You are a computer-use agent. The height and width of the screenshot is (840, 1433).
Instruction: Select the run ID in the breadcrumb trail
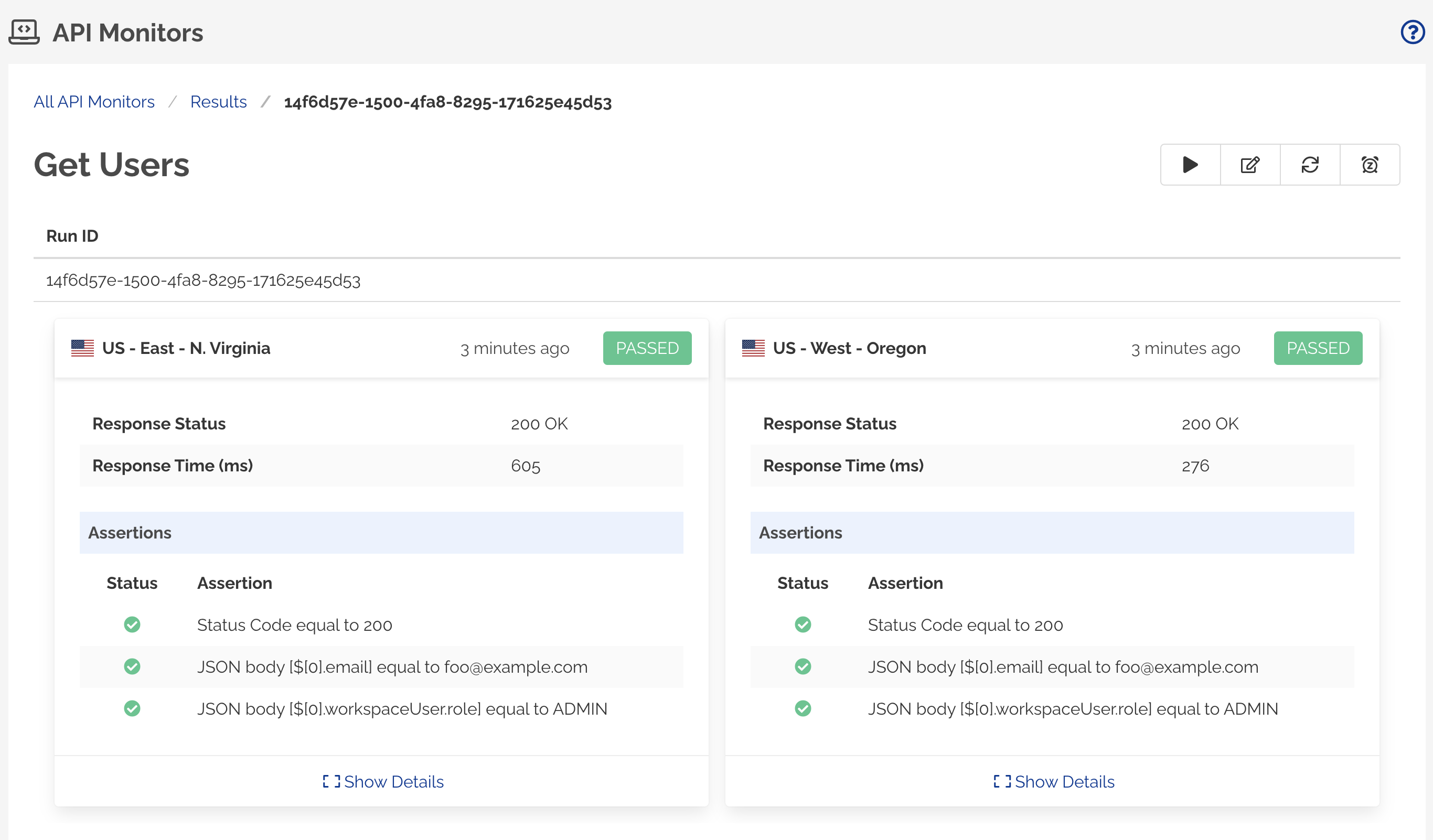448,103
